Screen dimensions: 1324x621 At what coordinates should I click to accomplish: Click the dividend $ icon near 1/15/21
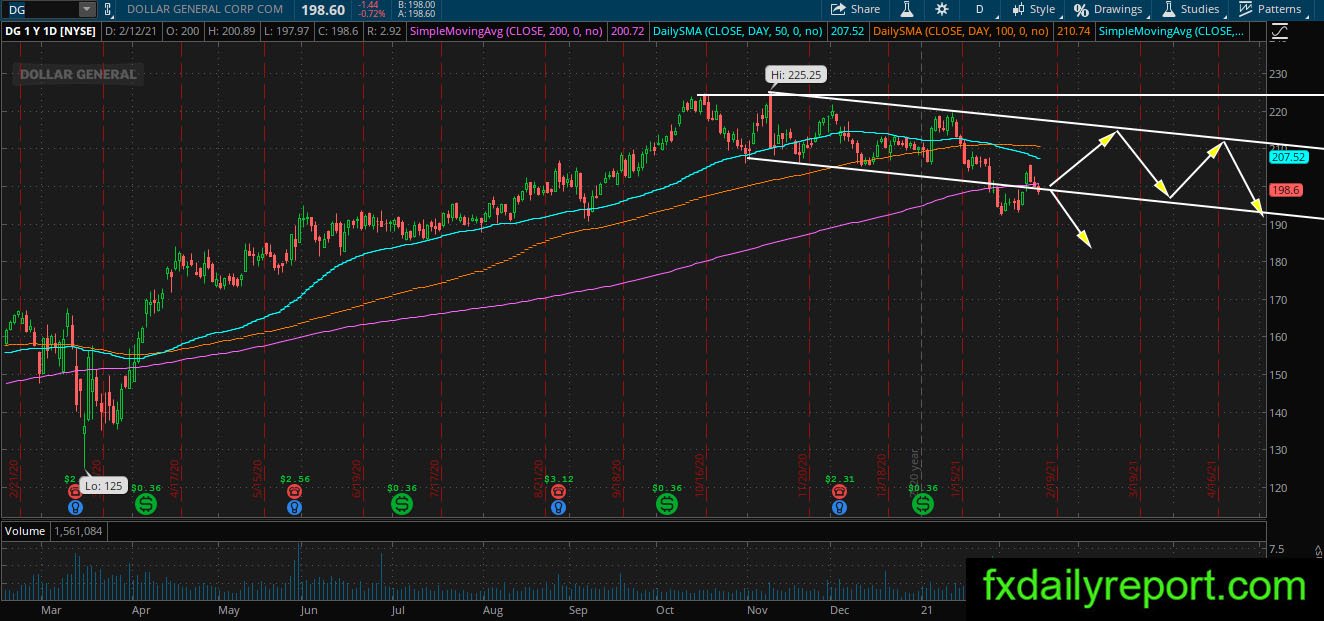pyautogui.click(x=922, y=505)
